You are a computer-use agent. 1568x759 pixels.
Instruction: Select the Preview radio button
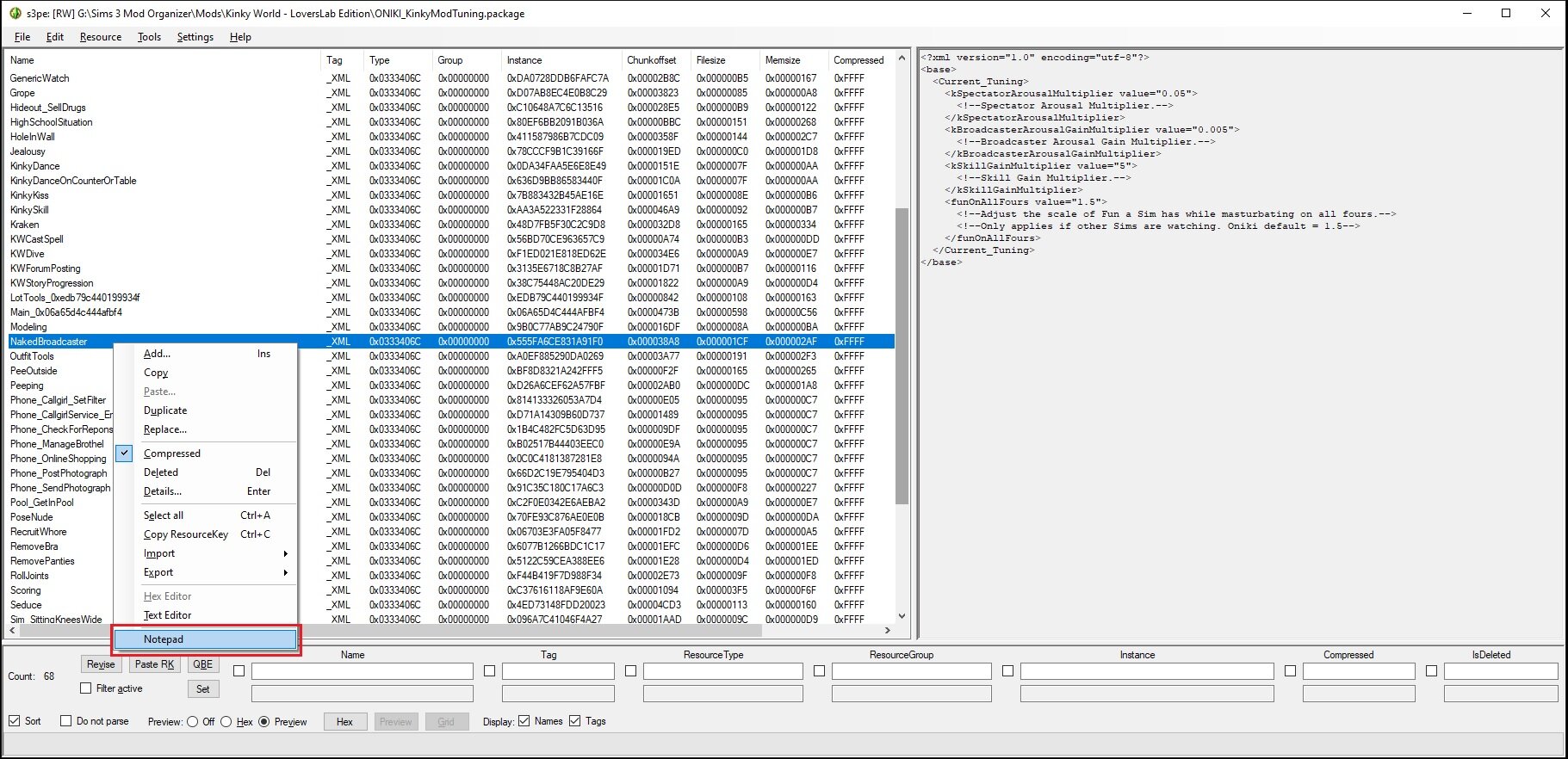pos(263,722)
